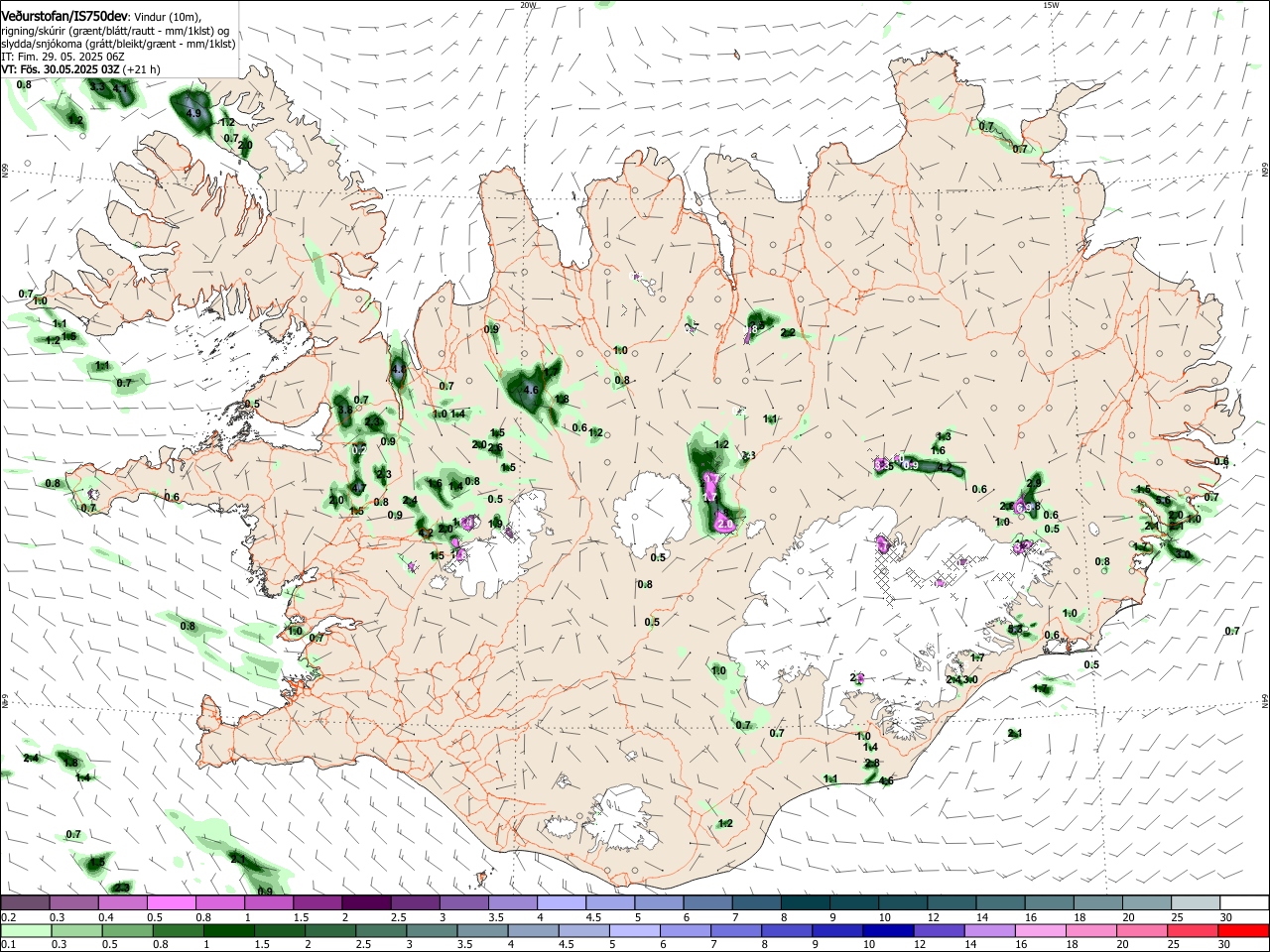The image size is (1270, 952).
Task: Click the Veðurstofan/IS750dev map title
Action: [64, 17]
